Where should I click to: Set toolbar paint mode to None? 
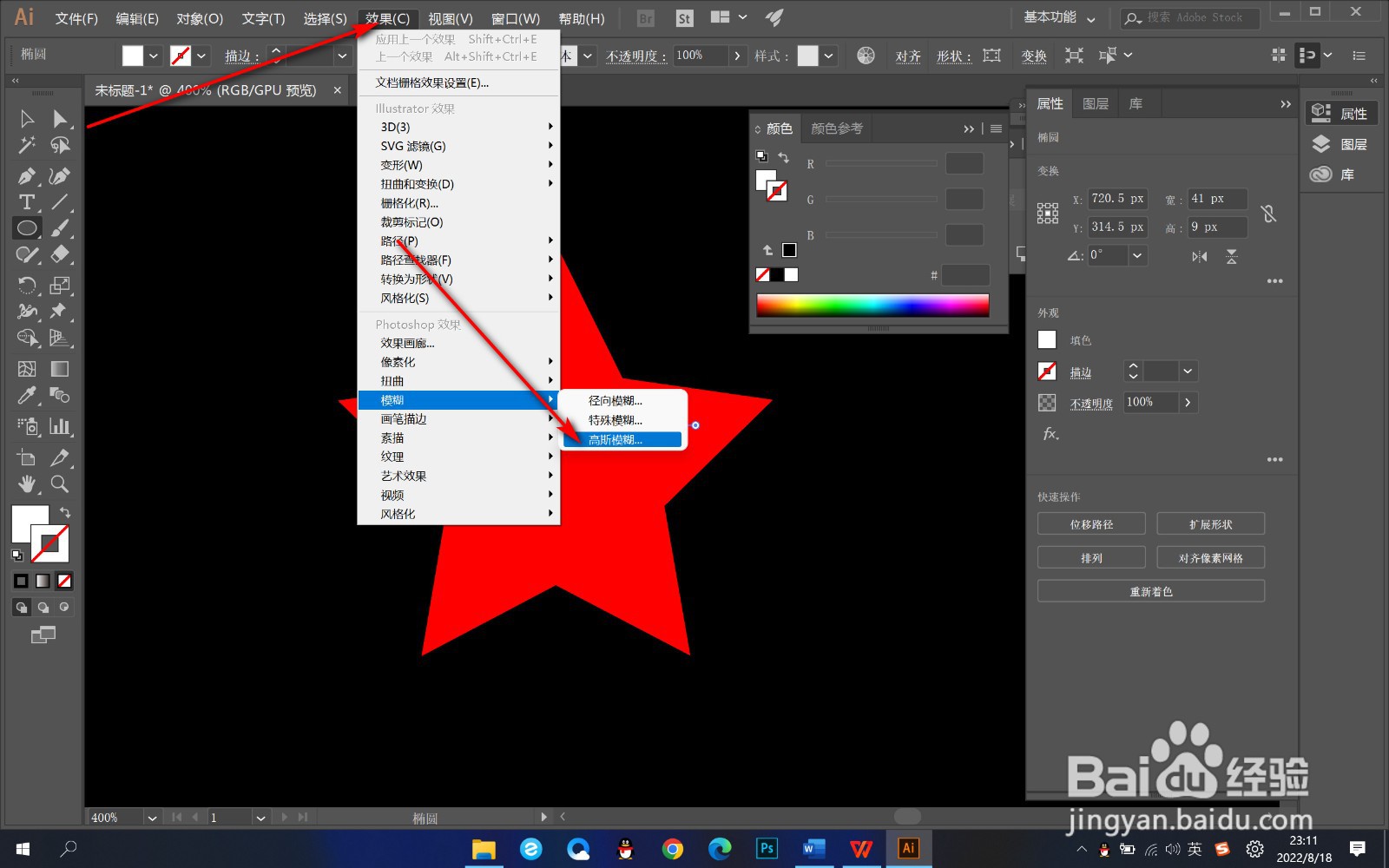pos(64,581)
